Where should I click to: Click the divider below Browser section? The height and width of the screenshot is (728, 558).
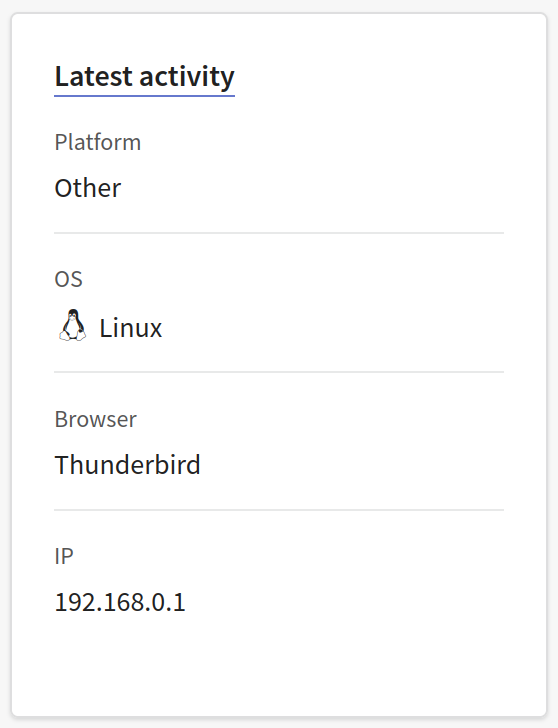coord(279,510)
